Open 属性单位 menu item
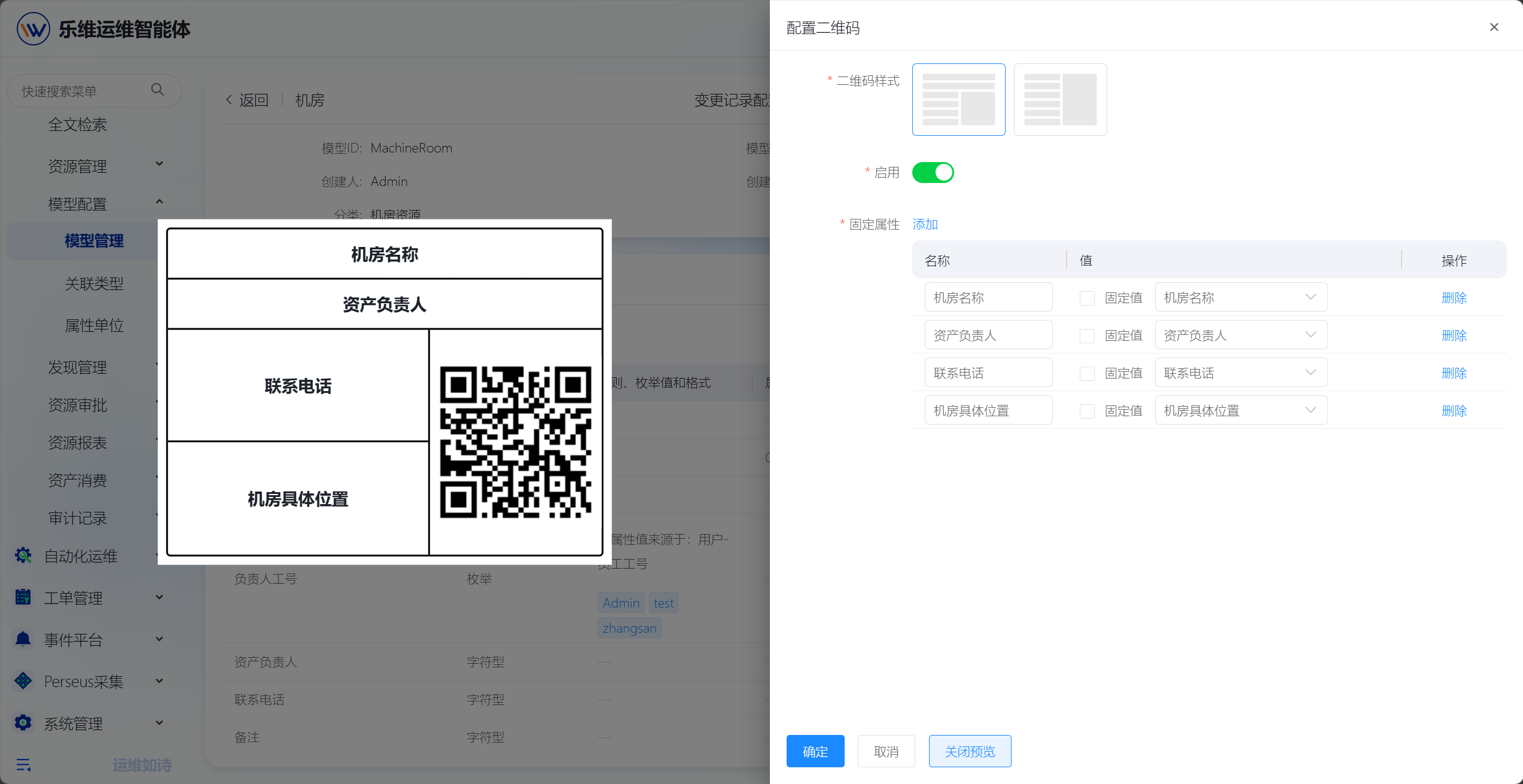 (x=94, y=325)
